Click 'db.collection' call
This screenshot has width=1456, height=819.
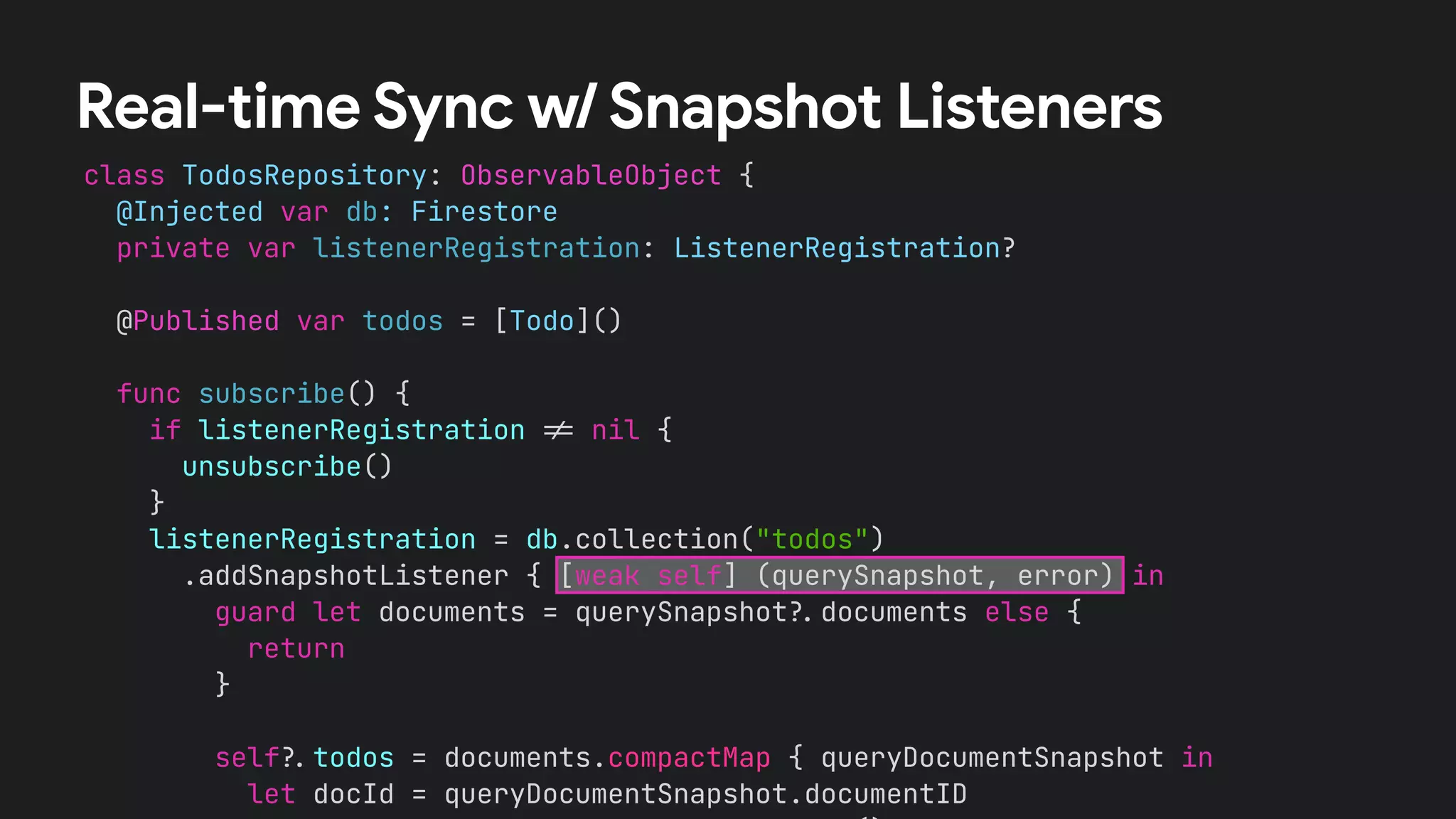(x=632, y=540)
